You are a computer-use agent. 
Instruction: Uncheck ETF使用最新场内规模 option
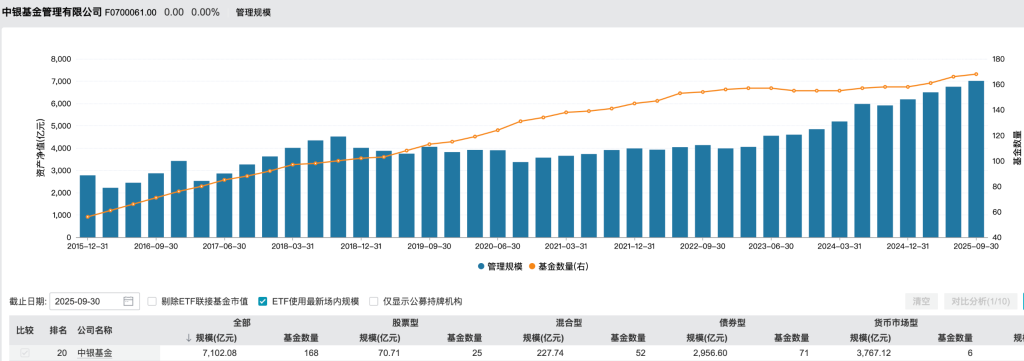[263, 302]
